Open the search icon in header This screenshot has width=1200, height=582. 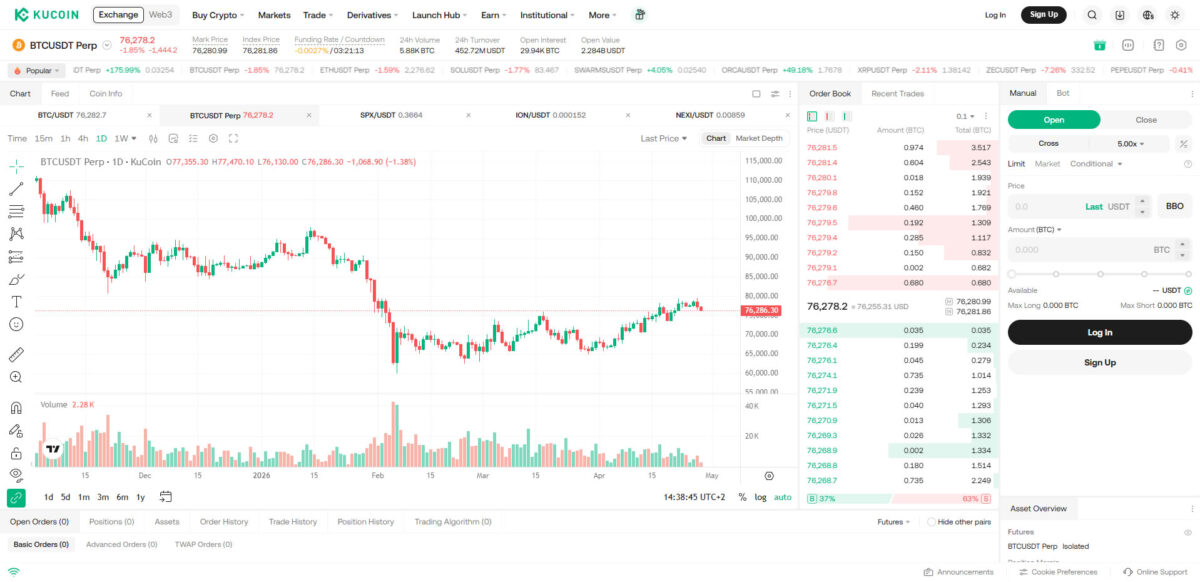click(1092, 15)
